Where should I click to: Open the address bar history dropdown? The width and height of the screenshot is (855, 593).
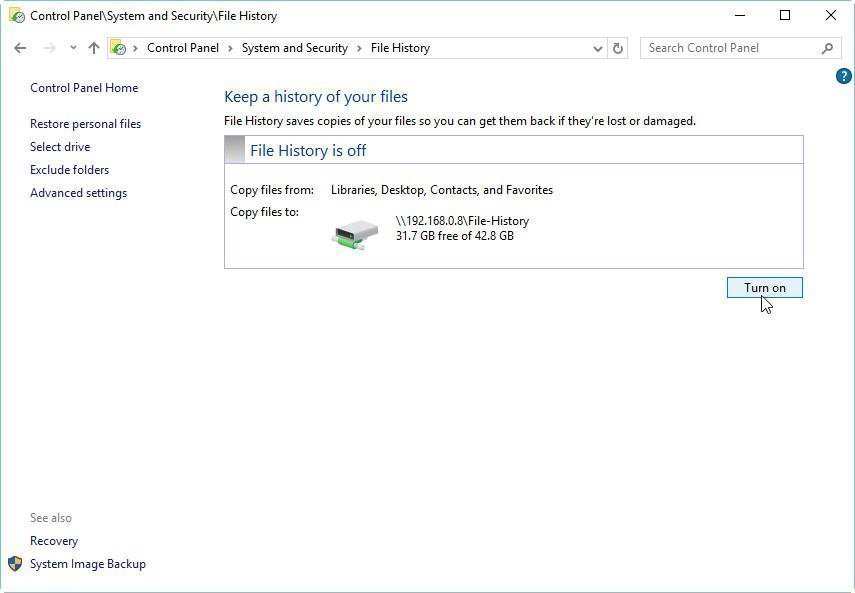click(x=598, y=49)
